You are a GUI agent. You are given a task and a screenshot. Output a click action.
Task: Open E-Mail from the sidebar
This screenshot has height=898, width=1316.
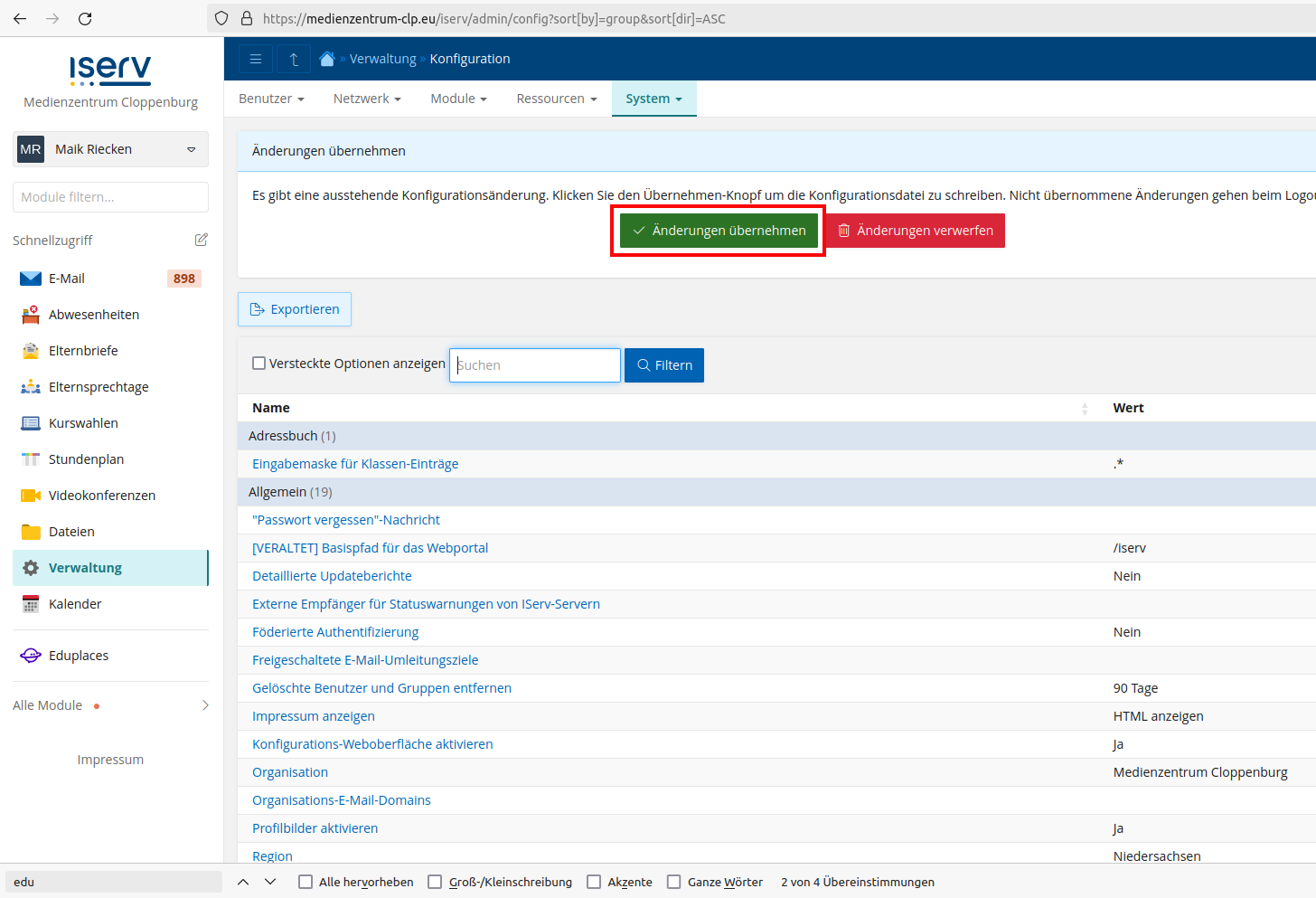coord(67,279)
